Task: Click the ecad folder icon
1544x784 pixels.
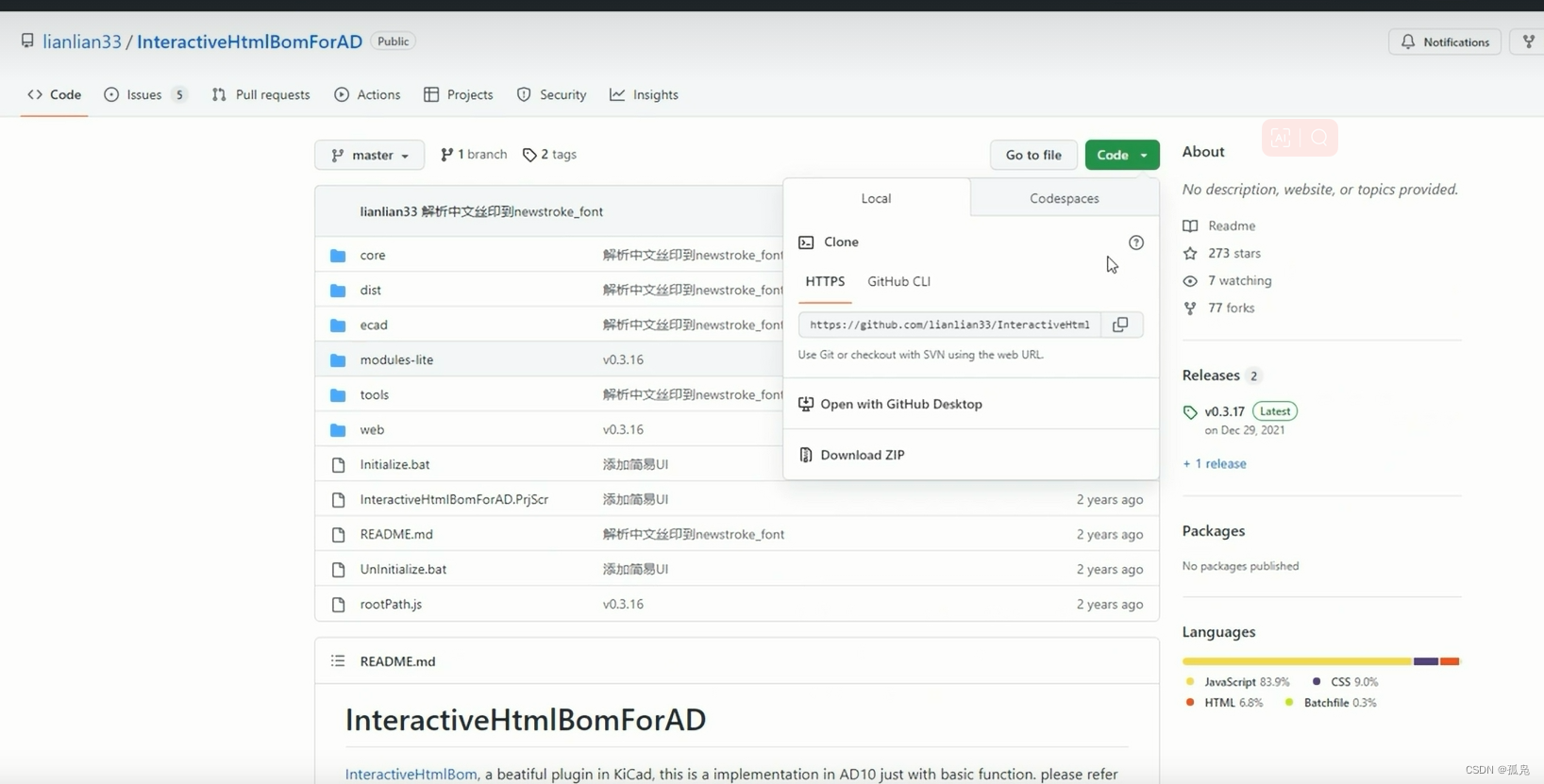Action: (338, 325)
